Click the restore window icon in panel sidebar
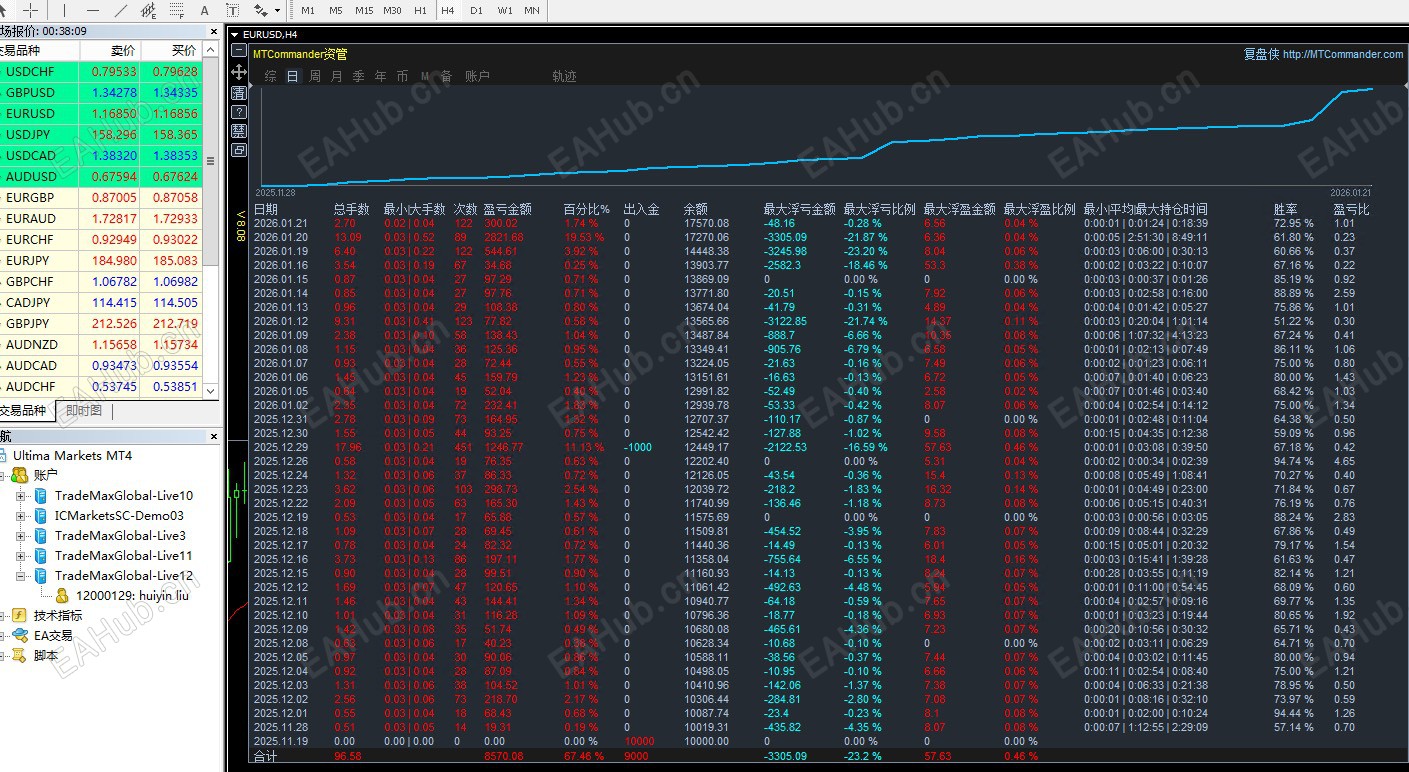This screenshot has width=1409, height=772. (x=239, y=150)
